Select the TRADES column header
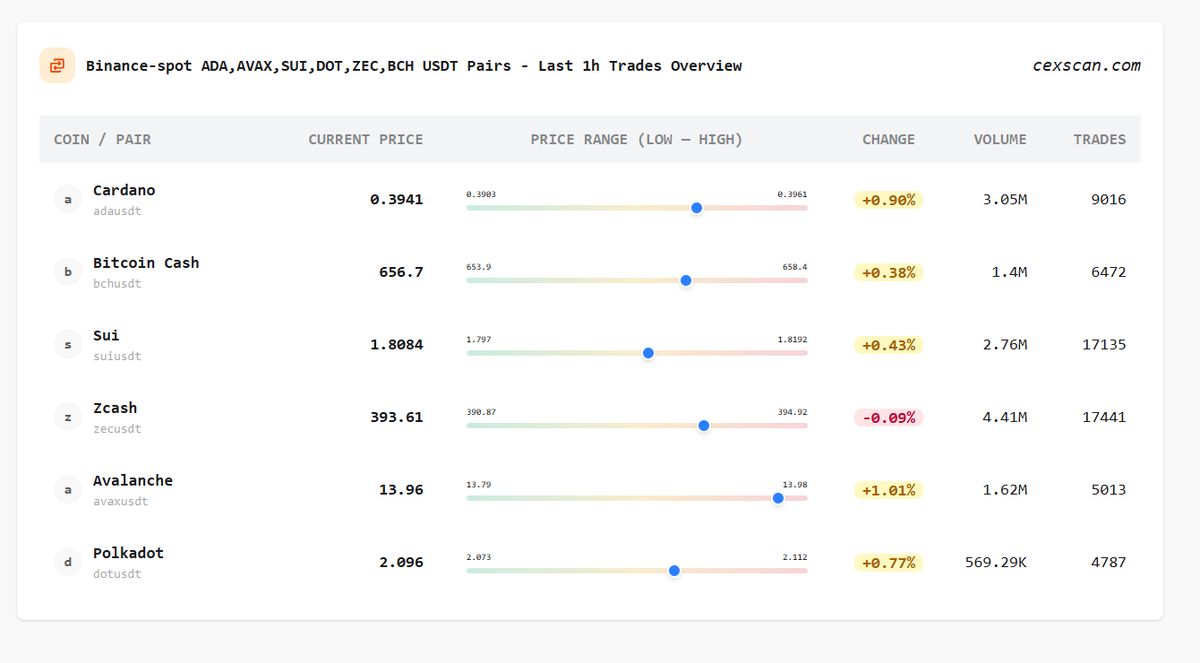 coord(1100,139)
